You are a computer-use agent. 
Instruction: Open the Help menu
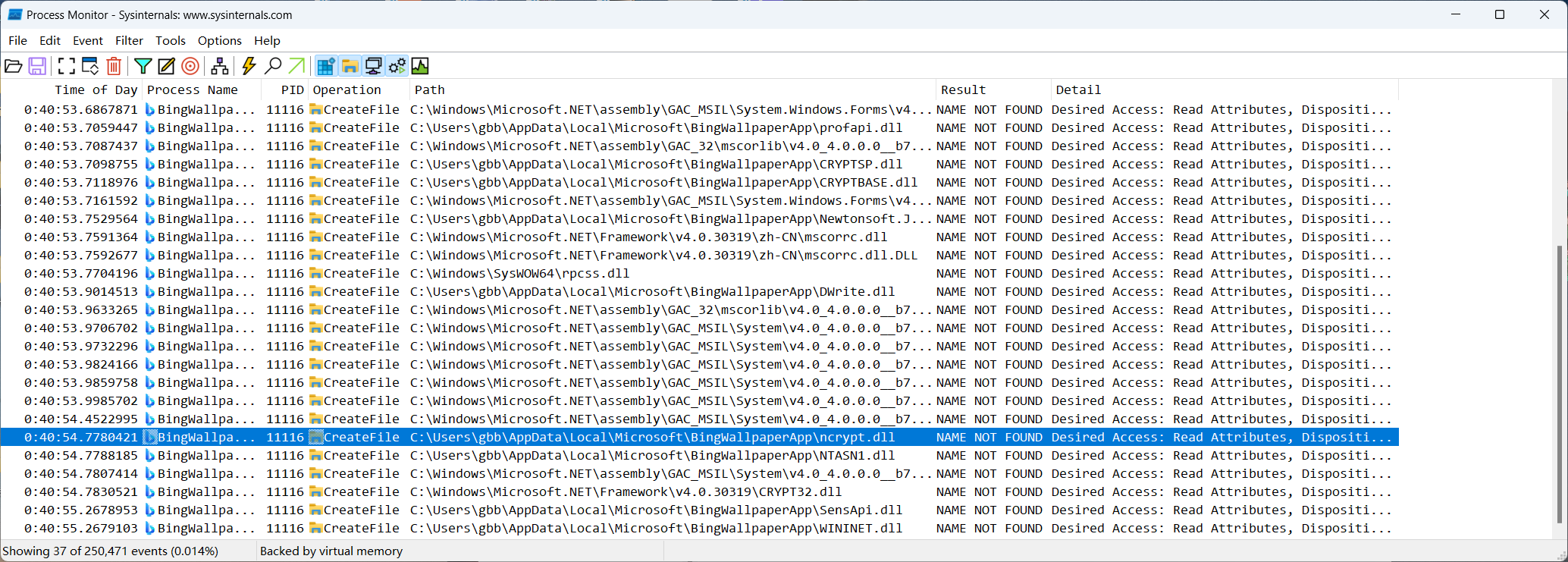click(x=267, y=40)
